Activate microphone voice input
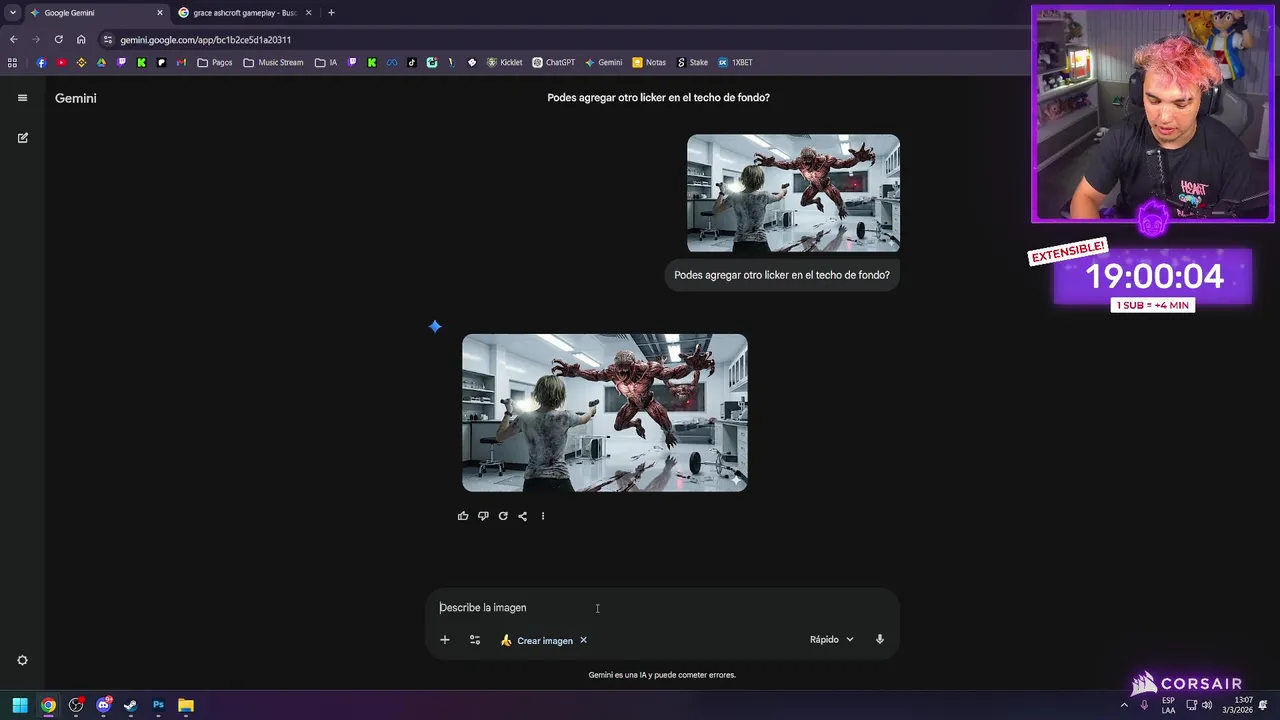Screen dimensions: 1280x720 [x=880, y=639]
